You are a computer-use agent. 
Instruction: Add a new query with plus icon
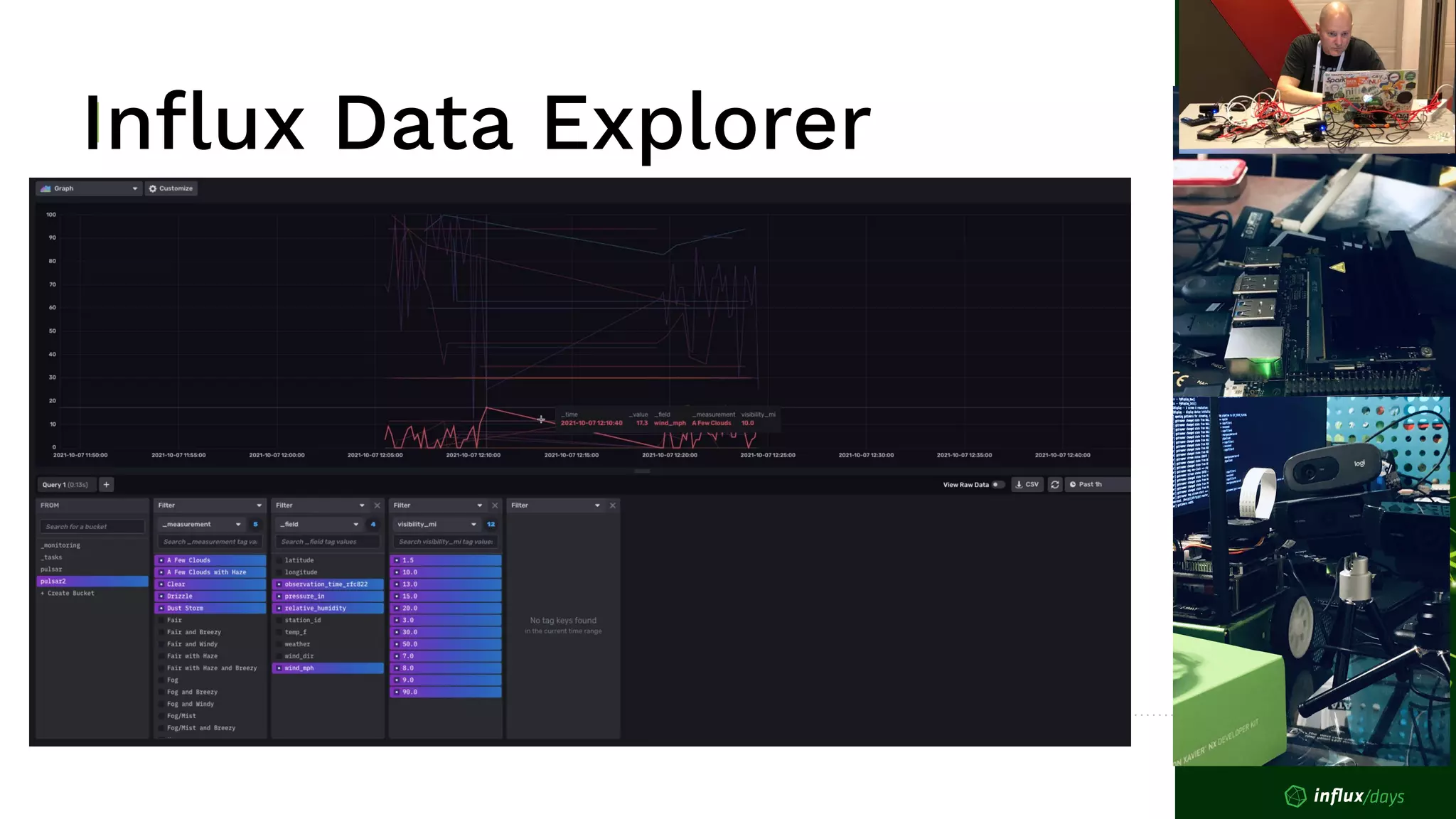107,485
